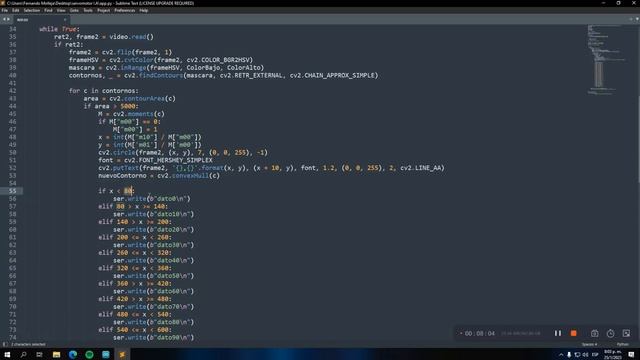Click line number 42 in gutter
640x360 pixels.
pos(13,91)
